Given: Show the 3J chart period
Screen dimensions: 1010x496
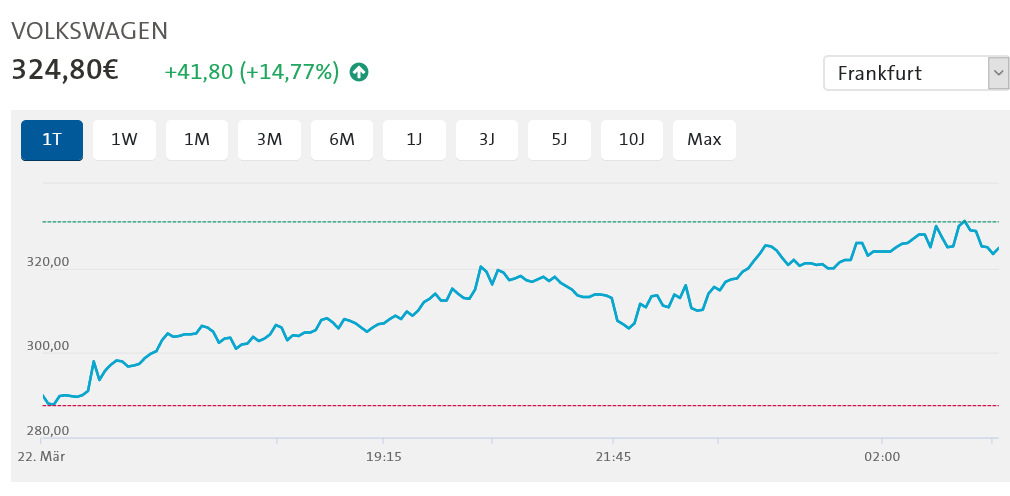Looking at the screenshot, I should 487,140.
